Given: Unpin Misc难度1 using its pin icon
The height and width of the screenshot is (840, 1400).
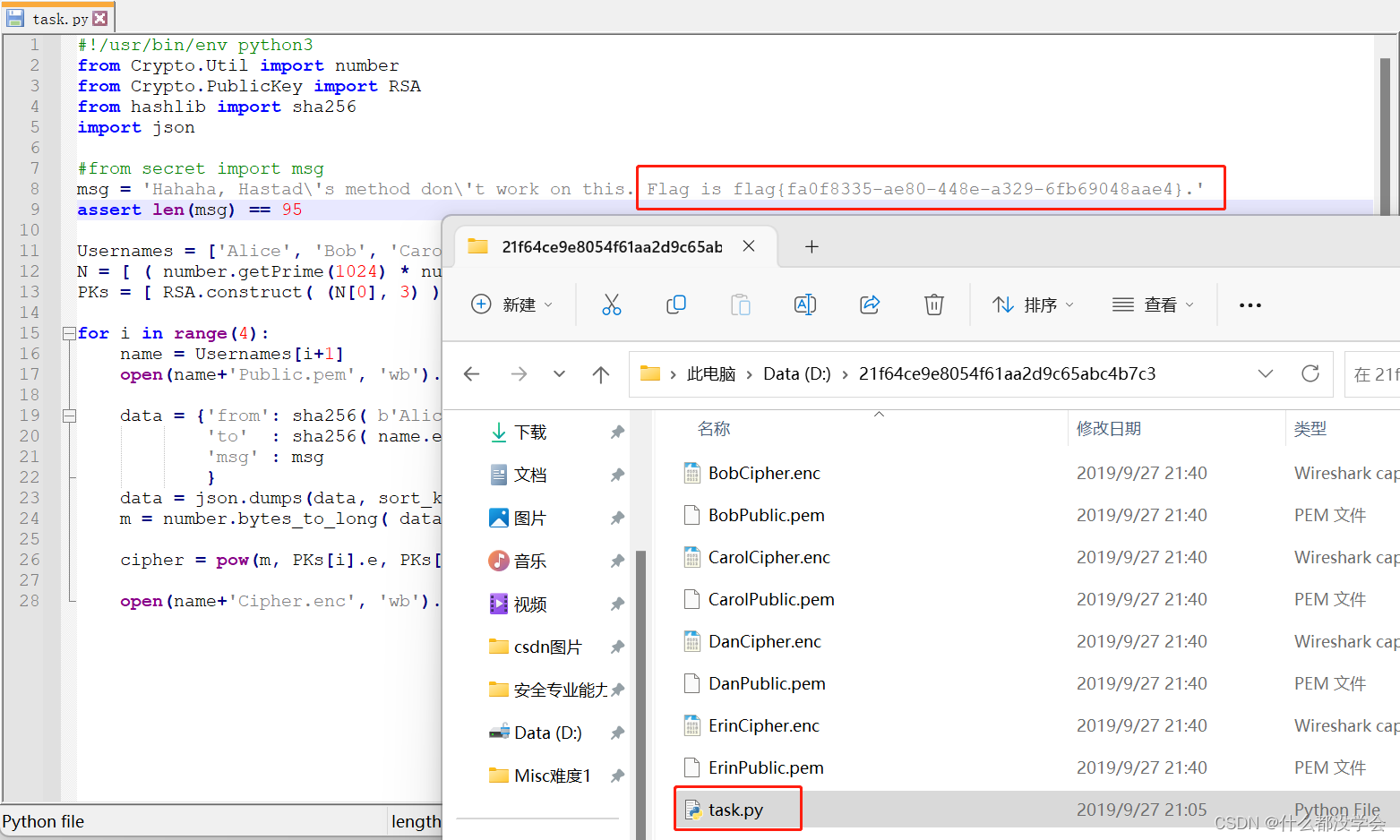Looking at the screenshot, I should pos(617,776).
